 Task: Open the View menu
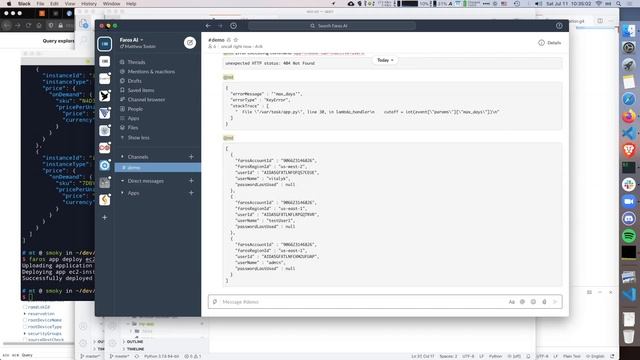tap(70, 3)
